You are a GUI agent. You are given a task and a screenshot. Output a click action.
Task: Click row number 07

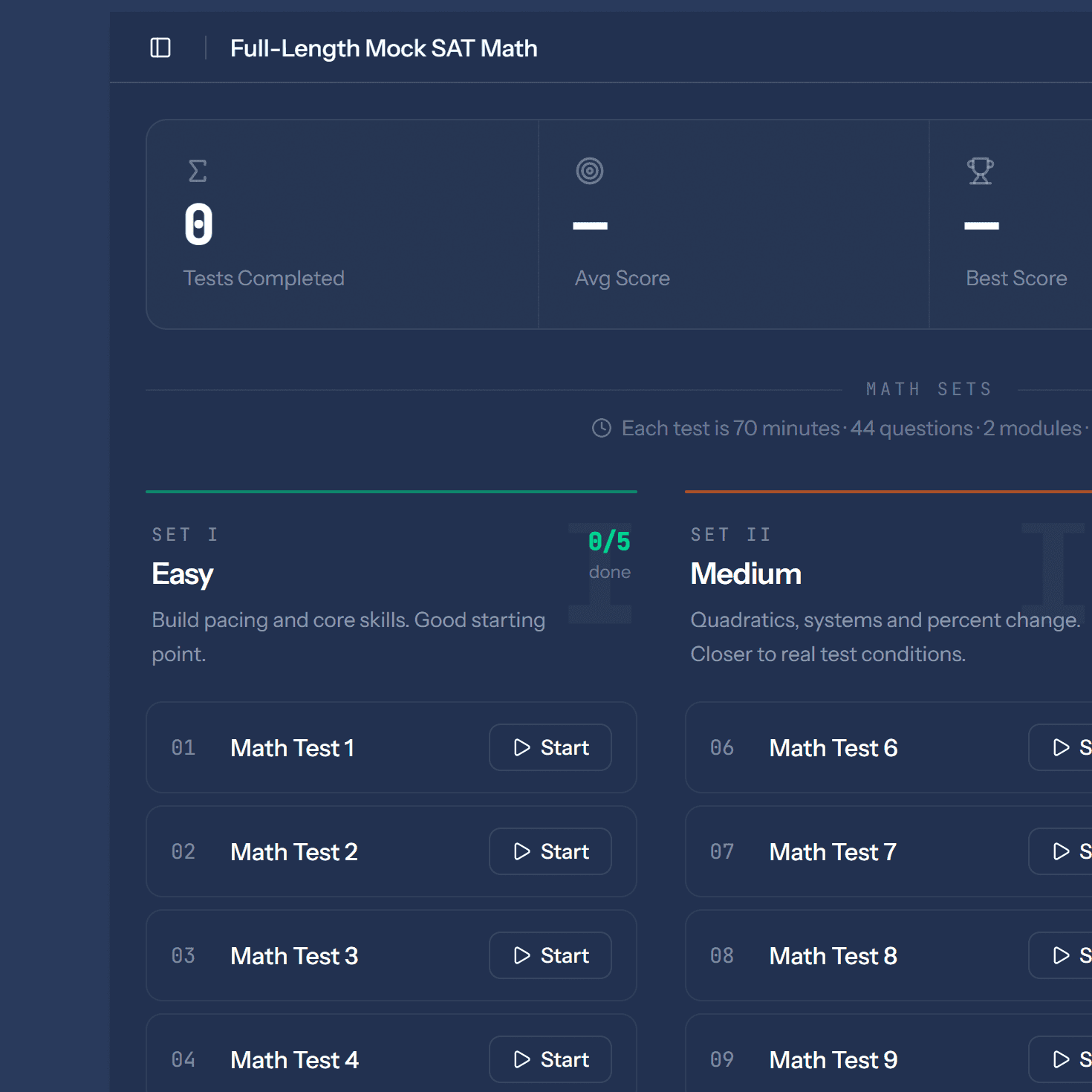(722, 851)
